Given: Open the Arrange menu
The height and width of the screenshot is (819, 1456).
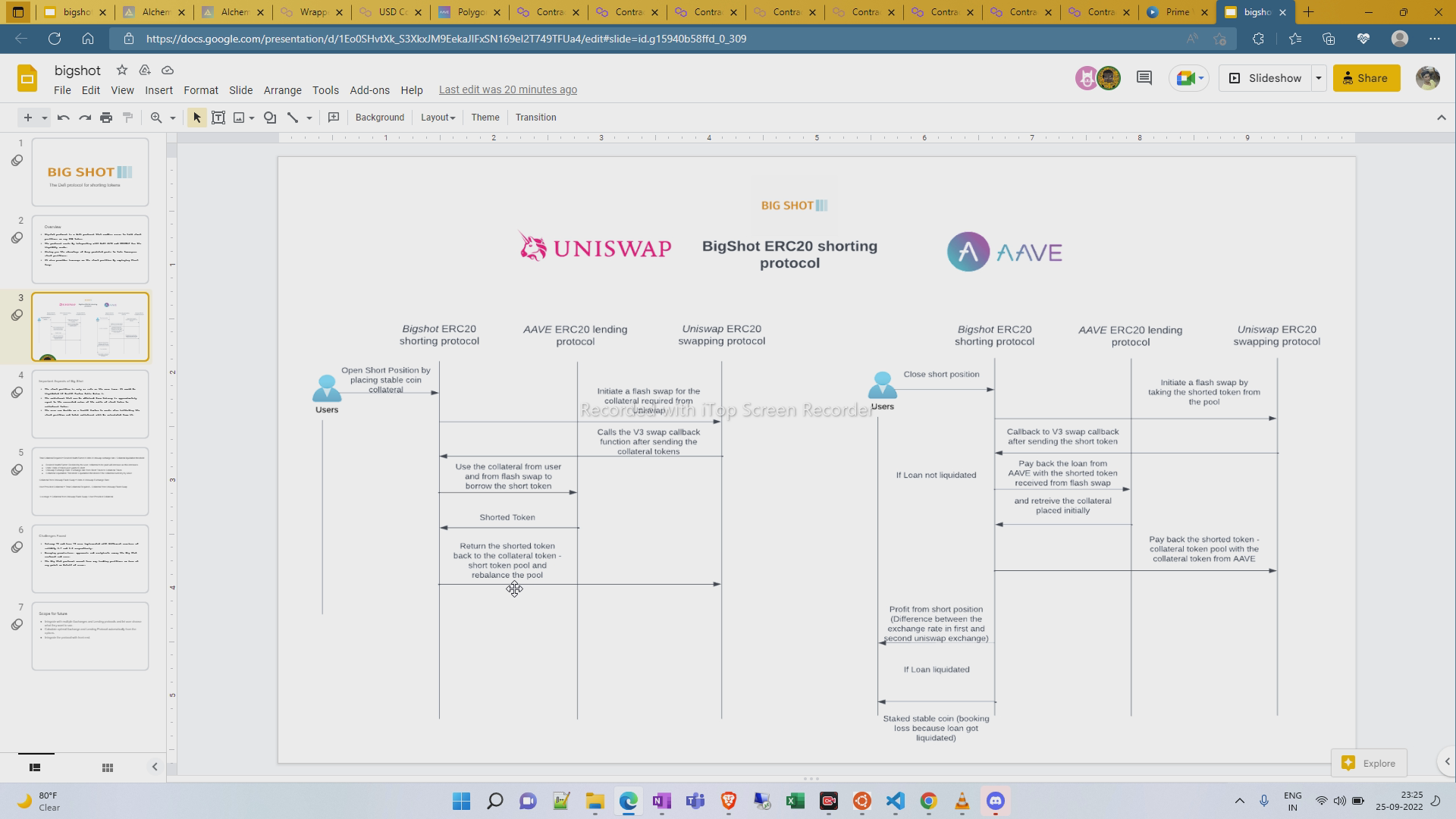Looking at the screenshot, I should 282,90.
